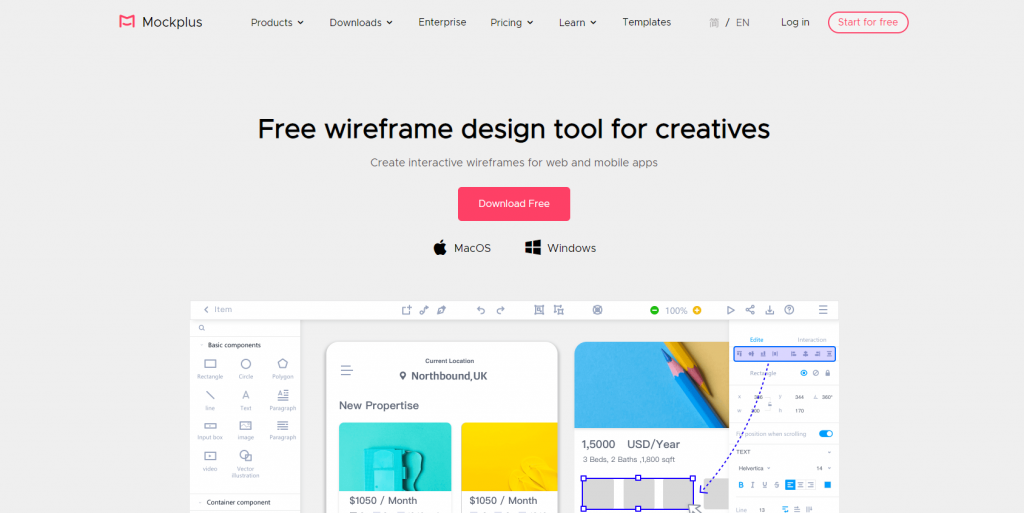
Task: Click the components search magnifier icon
Action: click(202, 328)
